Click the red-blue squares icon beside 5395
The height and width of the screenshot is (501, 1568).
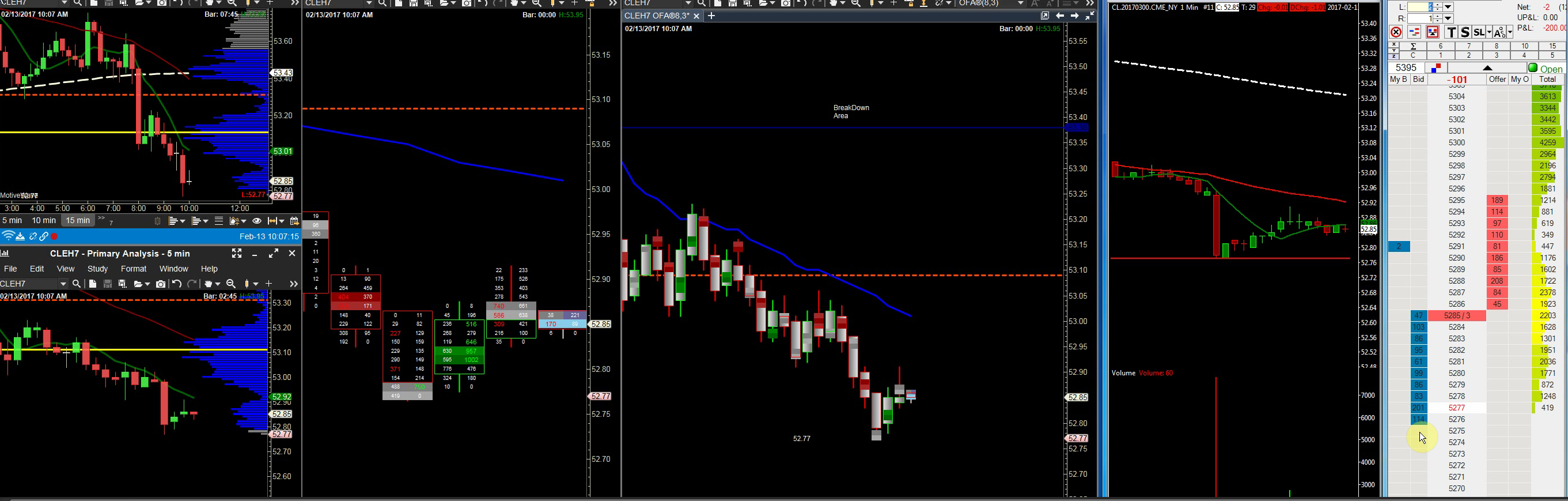coord(1437,67)
